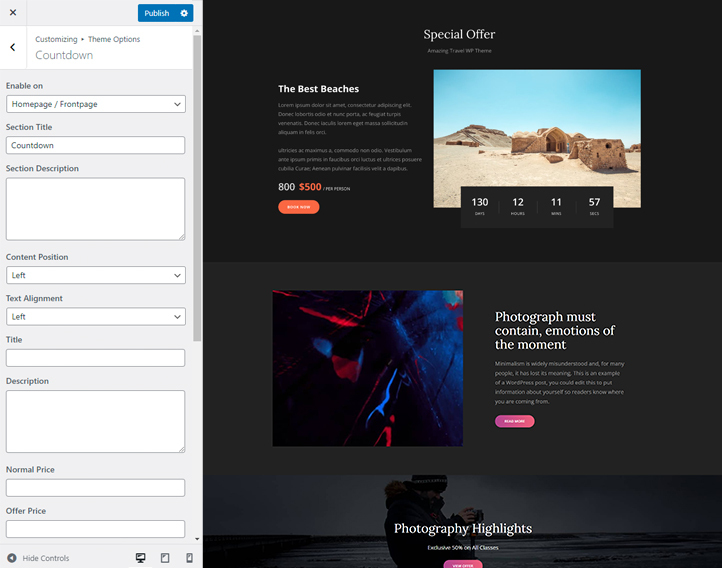Click the pink Read More button

click(515, 421)
